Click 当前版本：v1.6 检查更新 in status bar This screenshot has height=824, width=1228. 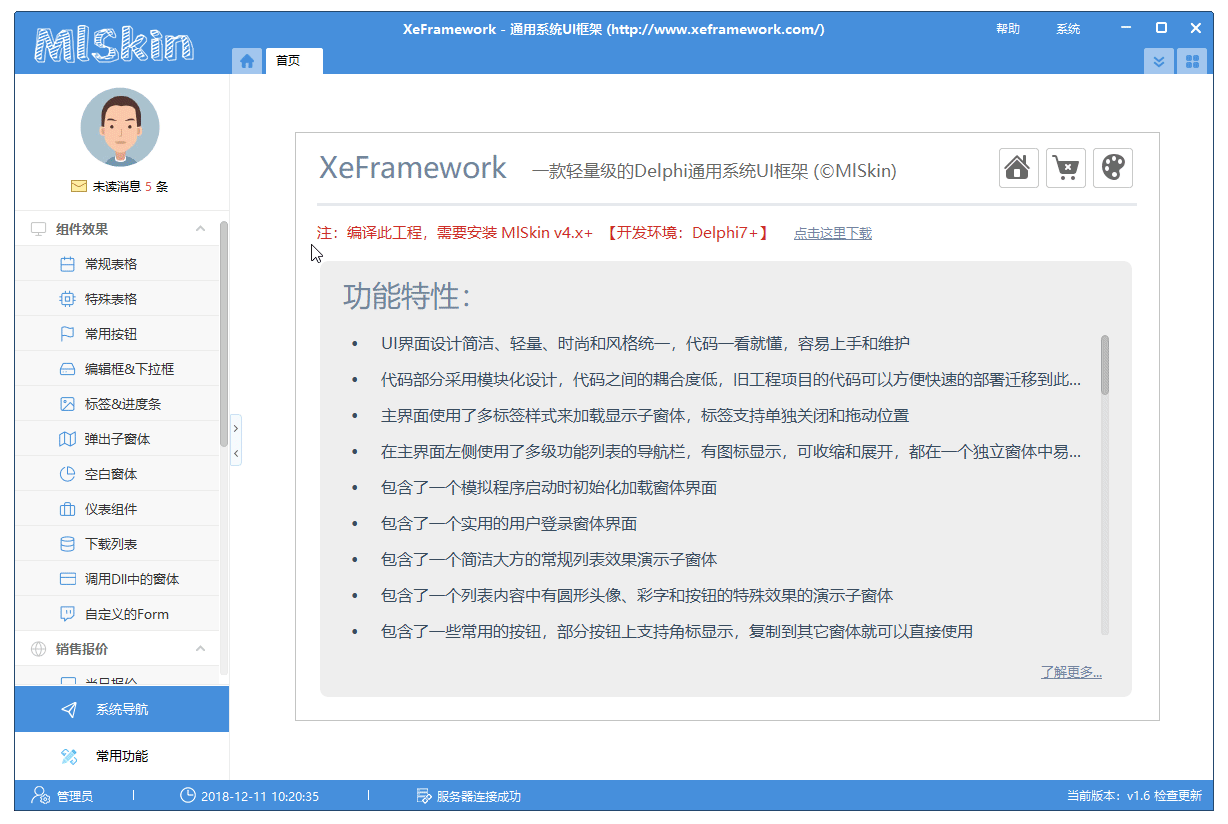pos(1134,796)
